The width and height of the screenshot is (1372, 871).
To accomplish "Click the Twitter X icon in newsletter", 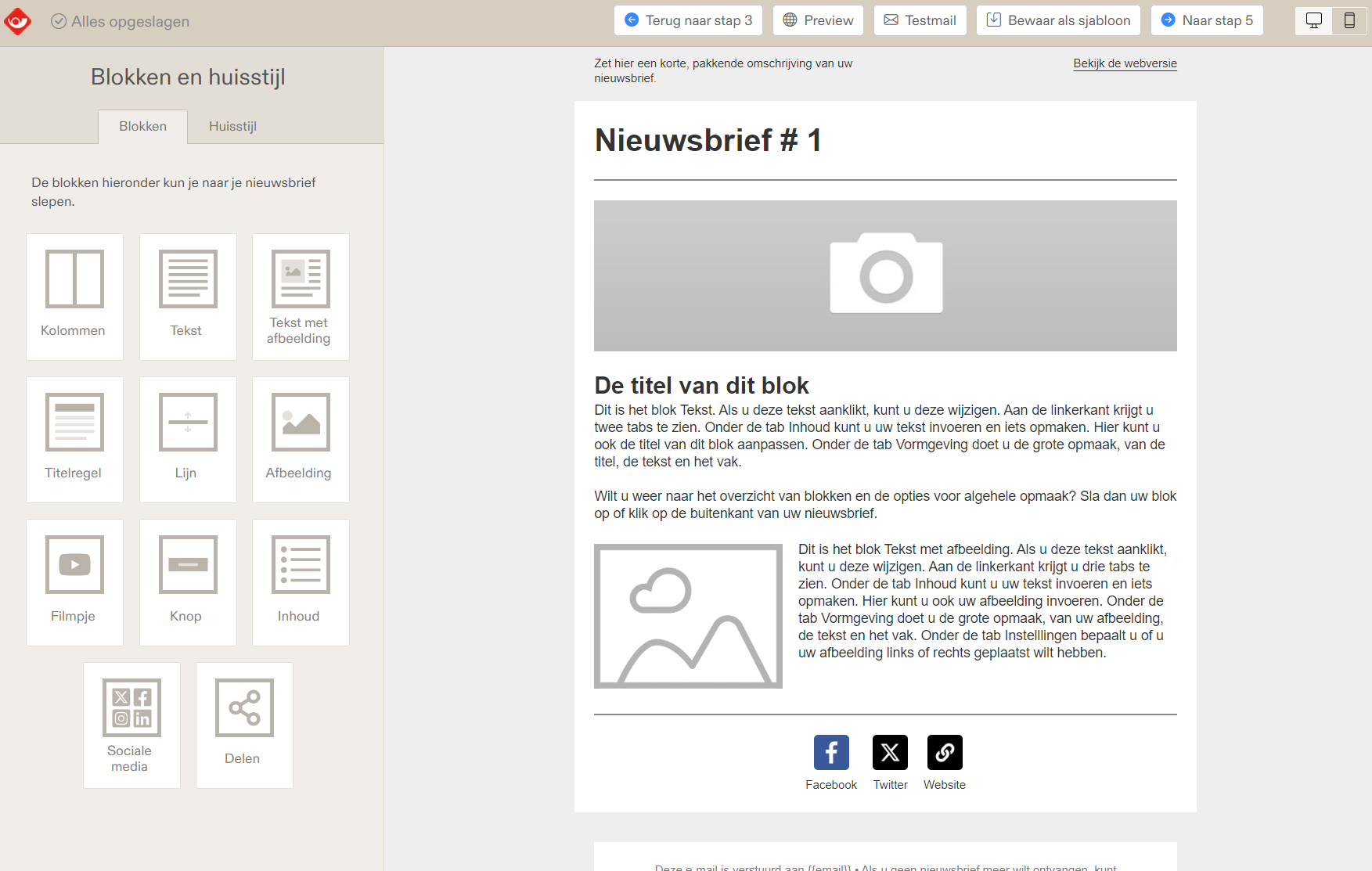I will 890,752.
